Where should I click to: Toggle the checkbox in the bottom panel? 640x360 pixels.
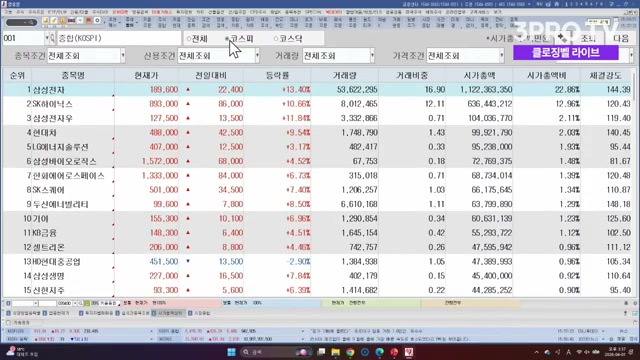click(x=8, y=322)
